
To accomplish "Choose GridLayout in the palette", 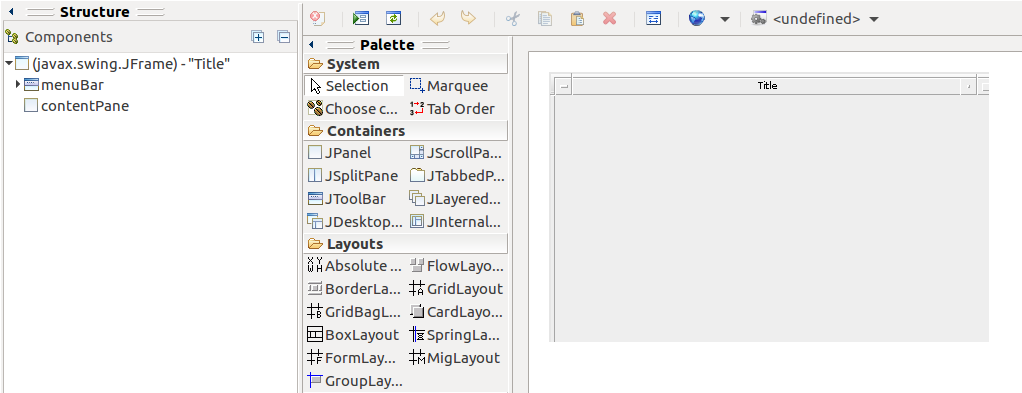I will point(456,289).
